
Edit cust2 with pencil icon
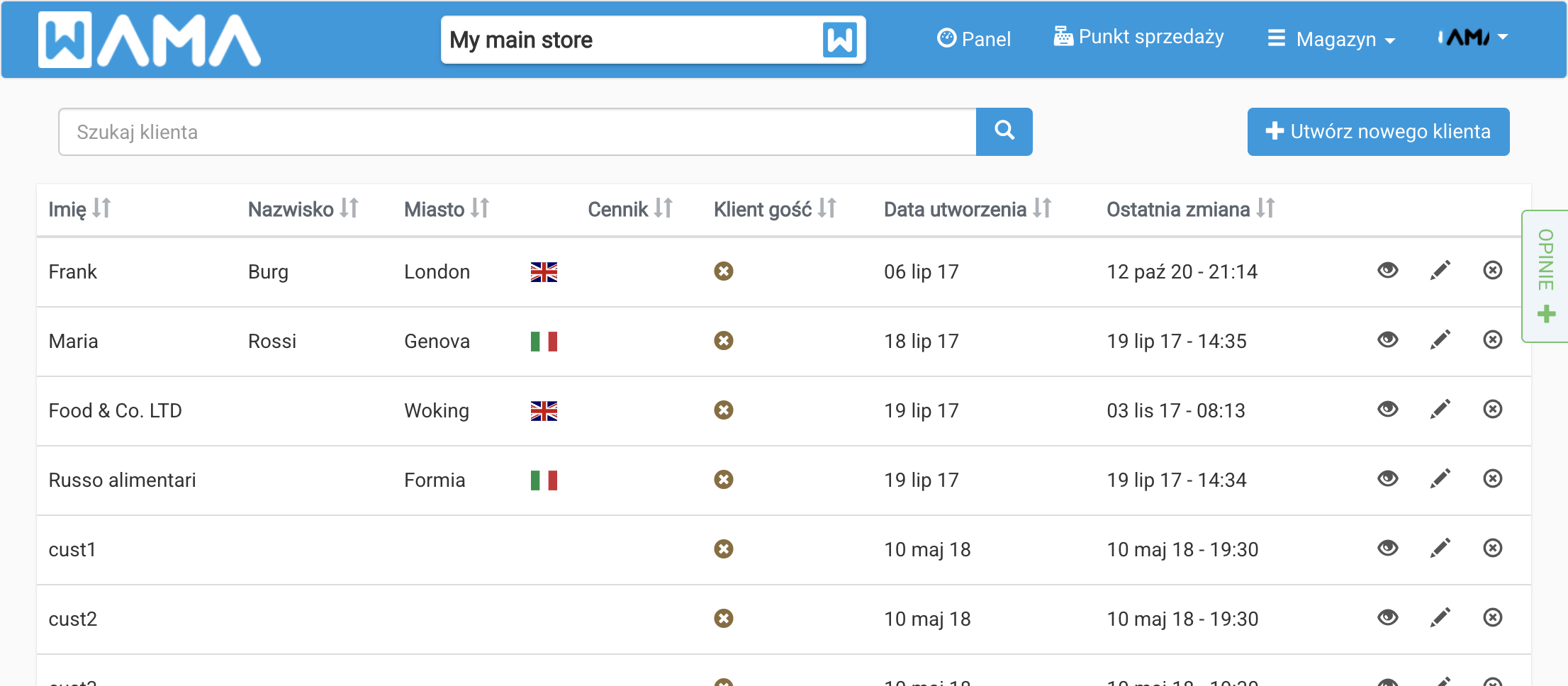(1440, 617)
